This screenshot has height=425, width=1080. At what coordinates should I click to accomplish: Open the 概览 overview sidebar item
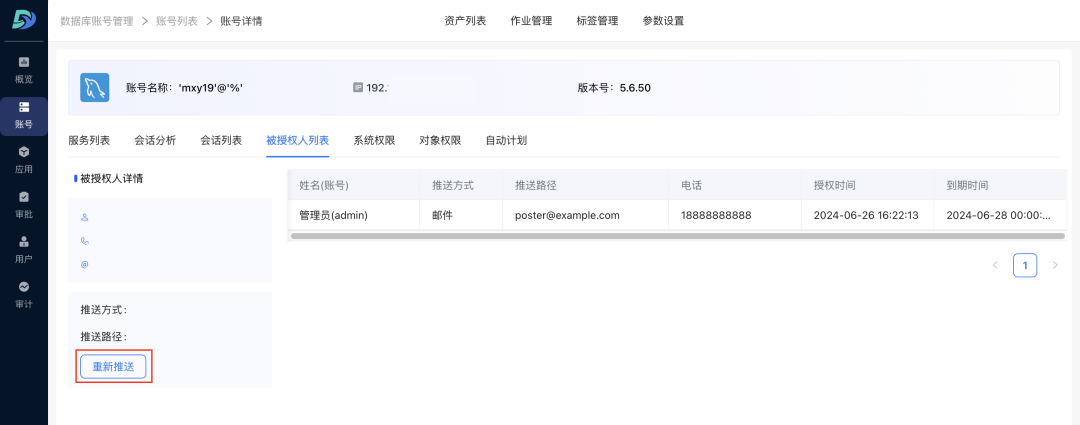pyautogui.click(x=23, y=71)
